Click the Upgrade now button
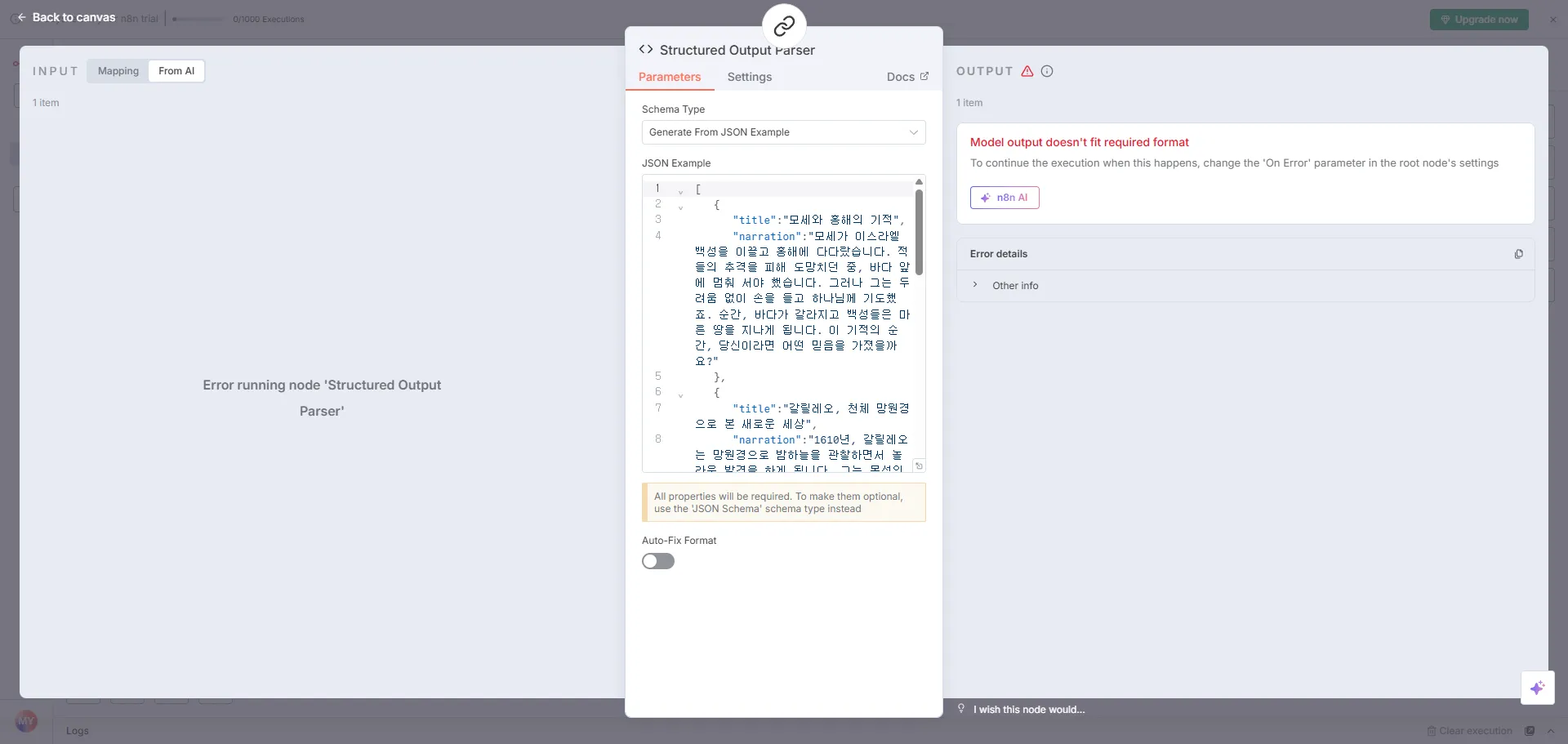Screen dimensions: 1568x744 1479,19
